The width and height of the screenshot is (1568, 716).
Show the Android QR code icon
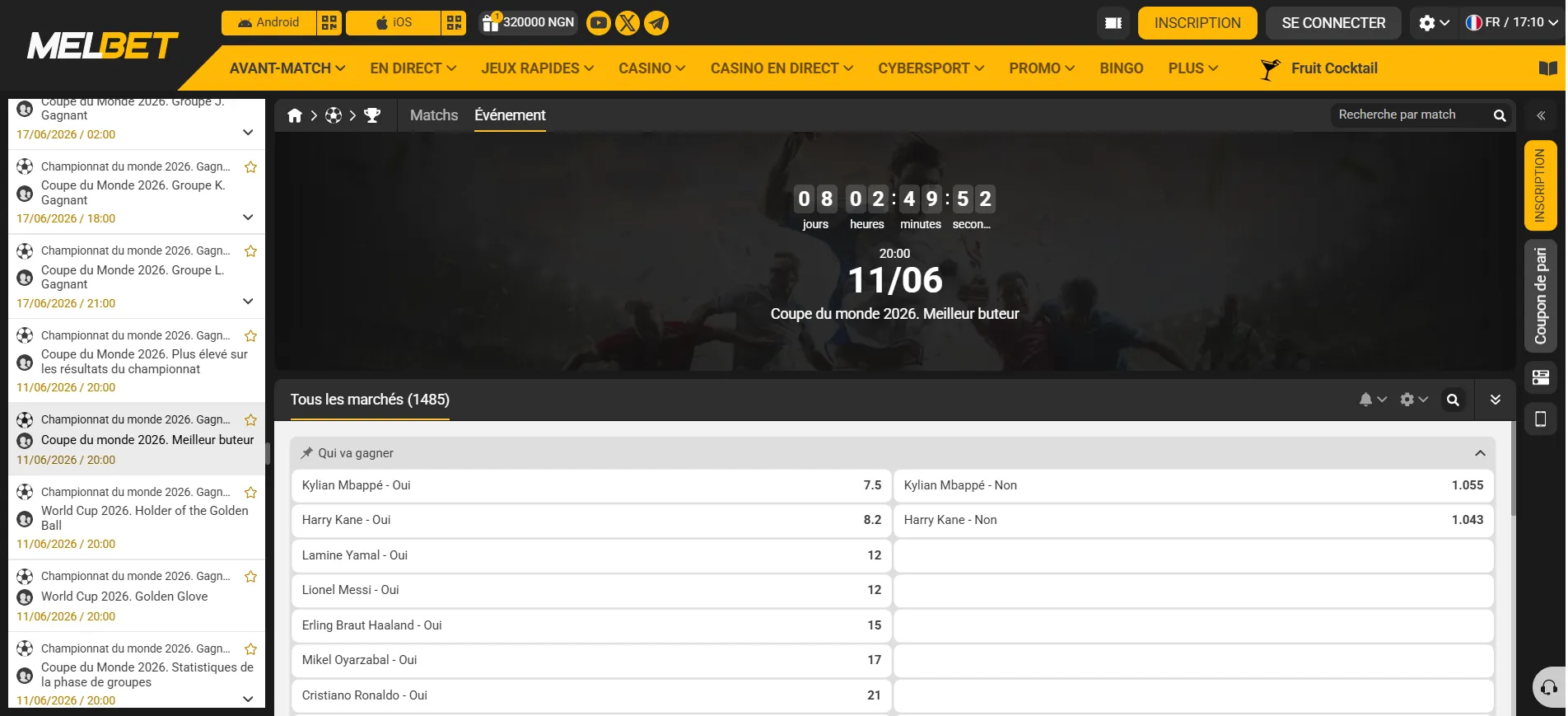click(329, 22)
